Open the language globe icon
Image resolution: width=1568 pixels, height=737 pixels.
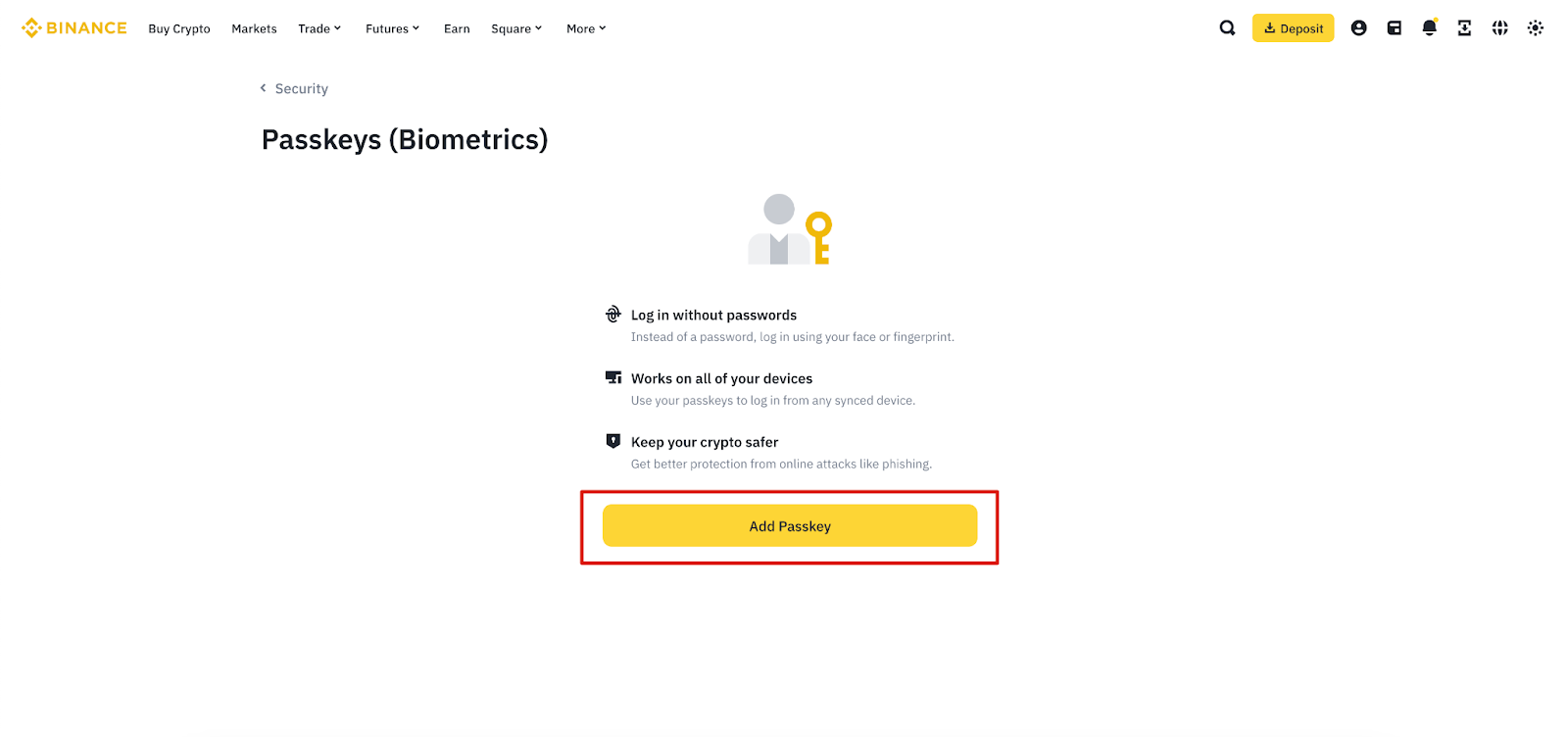tap(1500, 28)
